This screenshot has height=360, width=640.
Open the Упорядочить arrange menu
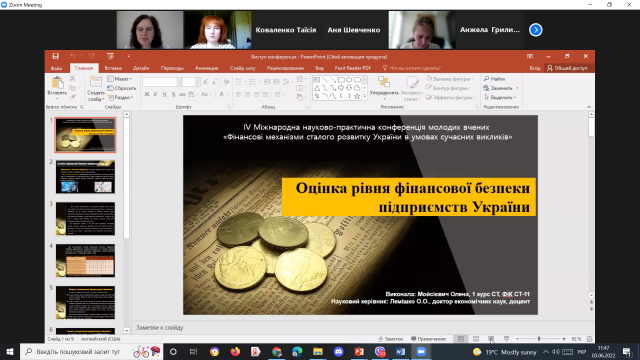click(x=384, y=88)
